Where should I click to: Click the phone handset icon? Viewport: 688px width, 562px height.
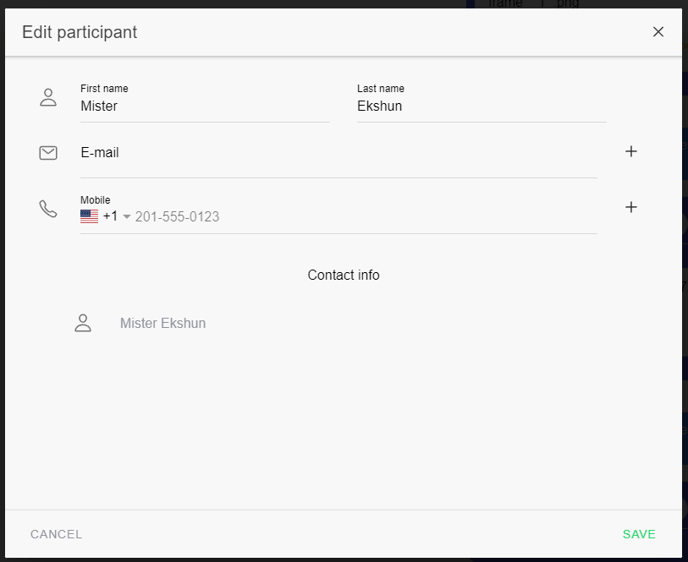48,208
